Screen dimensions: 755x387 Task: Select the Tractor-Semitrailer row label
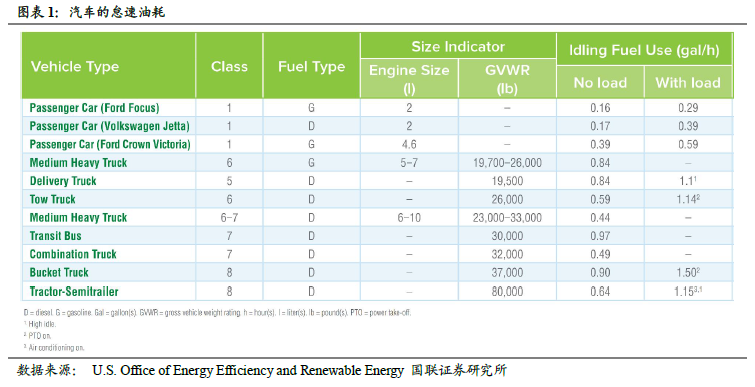click(x=74, y=291)
